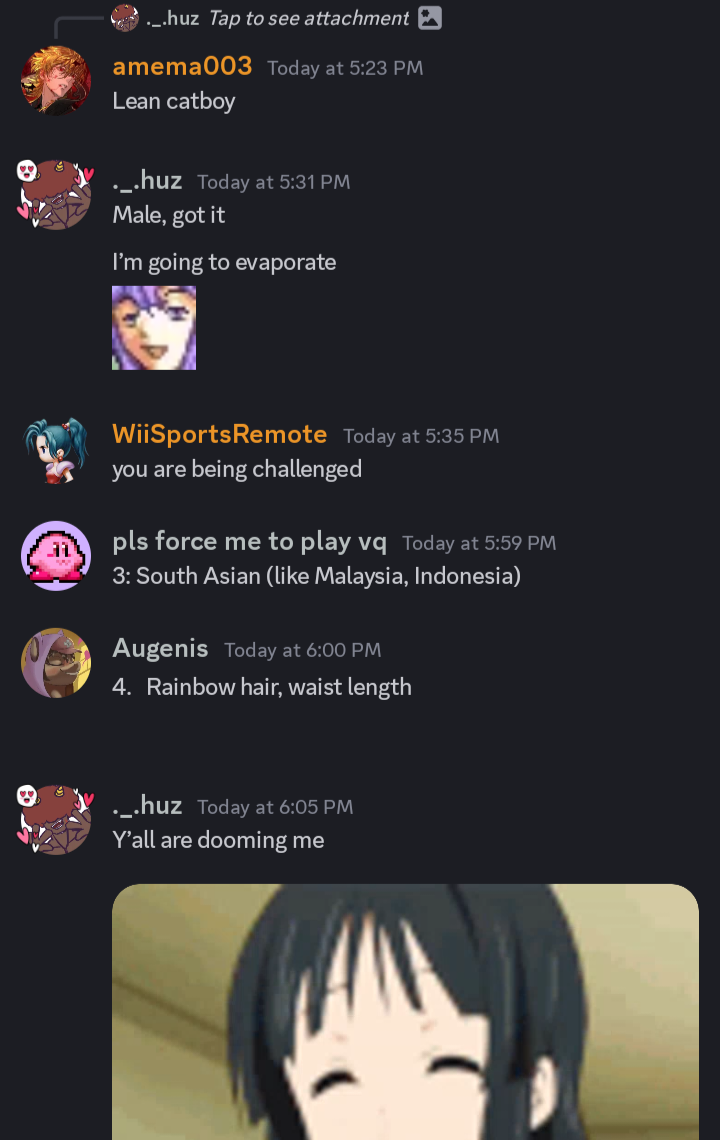This screenshot has width=720, height=1140.
Task: Tap ._.huz avatar beside 'Male, got it'
Action: 56,195
